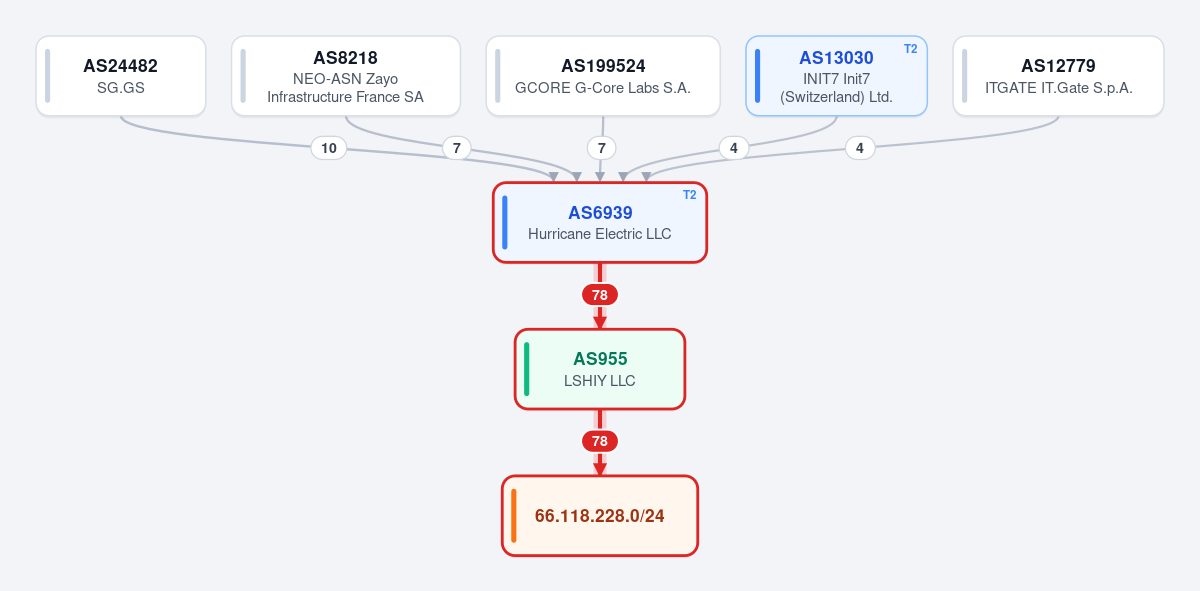
Task: Click the edge label 7 from AS8218
Action: (x=456, y=148)
